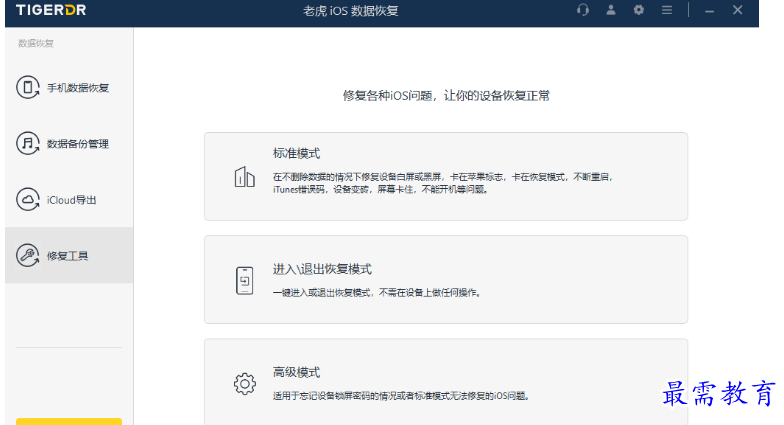Screen dimensions: 784x425
Task: Click the 高级模式 gear icon
Action: (244, 384)
